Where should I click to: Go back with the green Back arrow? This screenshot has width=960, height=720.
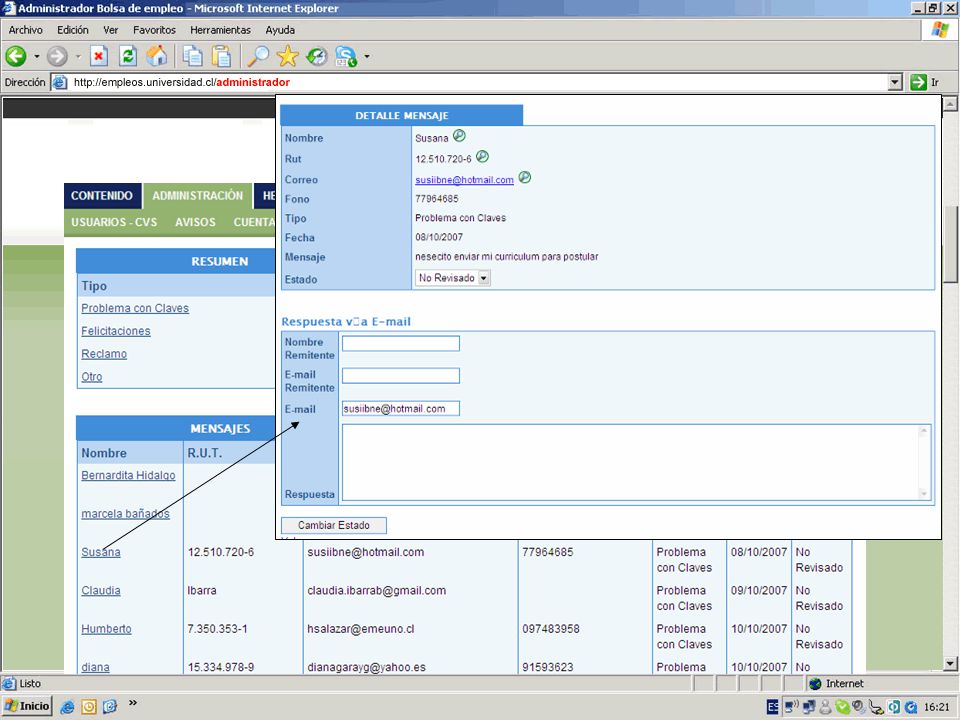[16, 56]
